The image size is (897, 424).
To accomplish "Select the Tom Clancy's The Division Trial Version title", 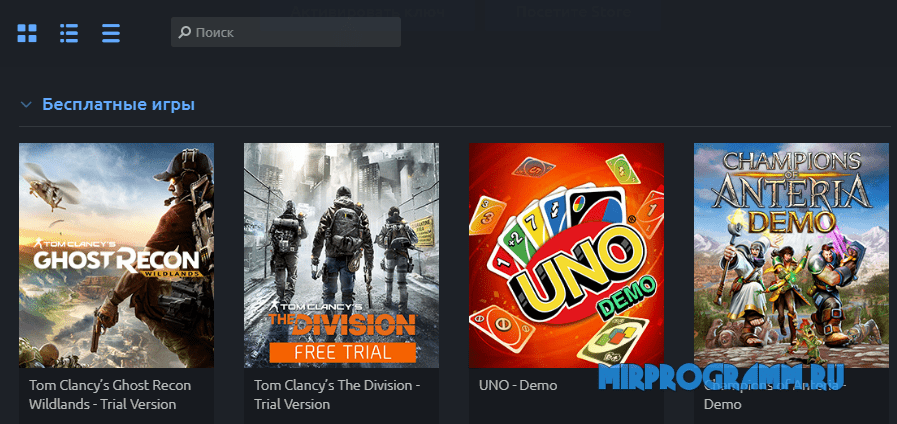I will click(x=337, y=395).
